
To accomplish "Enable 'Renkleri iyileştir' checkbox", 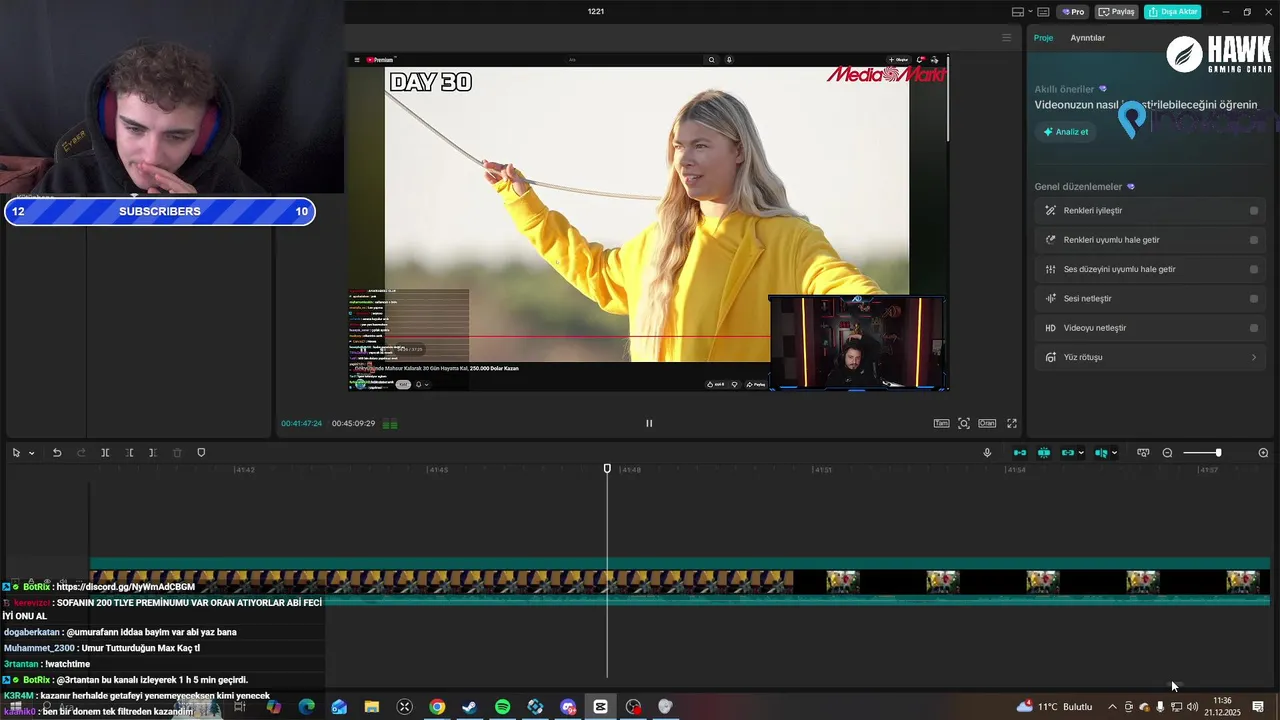I will pyautogui.click(x=1254, y=211).
